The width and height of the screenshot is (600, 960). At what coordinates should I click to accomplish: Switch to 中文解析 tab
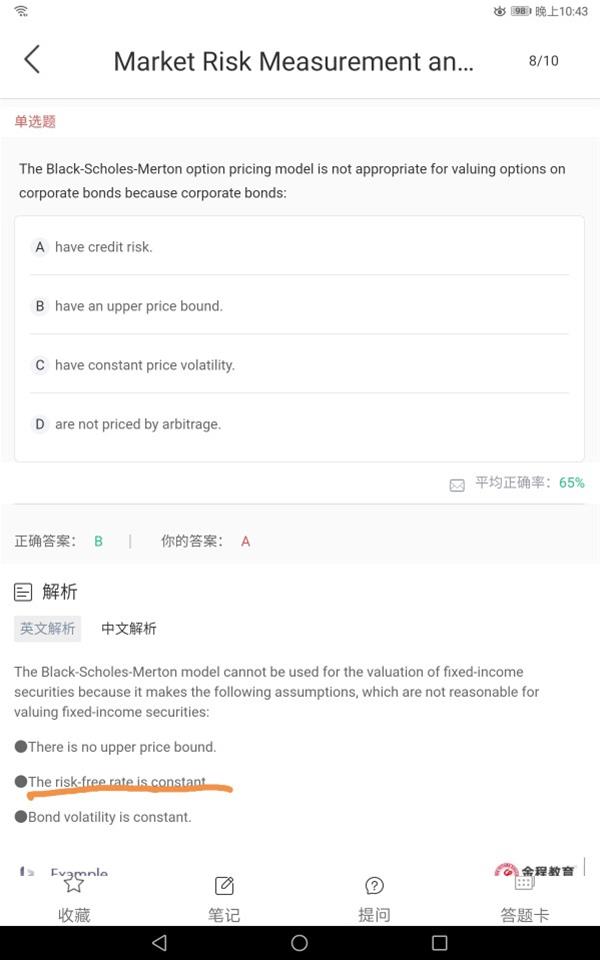coord(129,629)
